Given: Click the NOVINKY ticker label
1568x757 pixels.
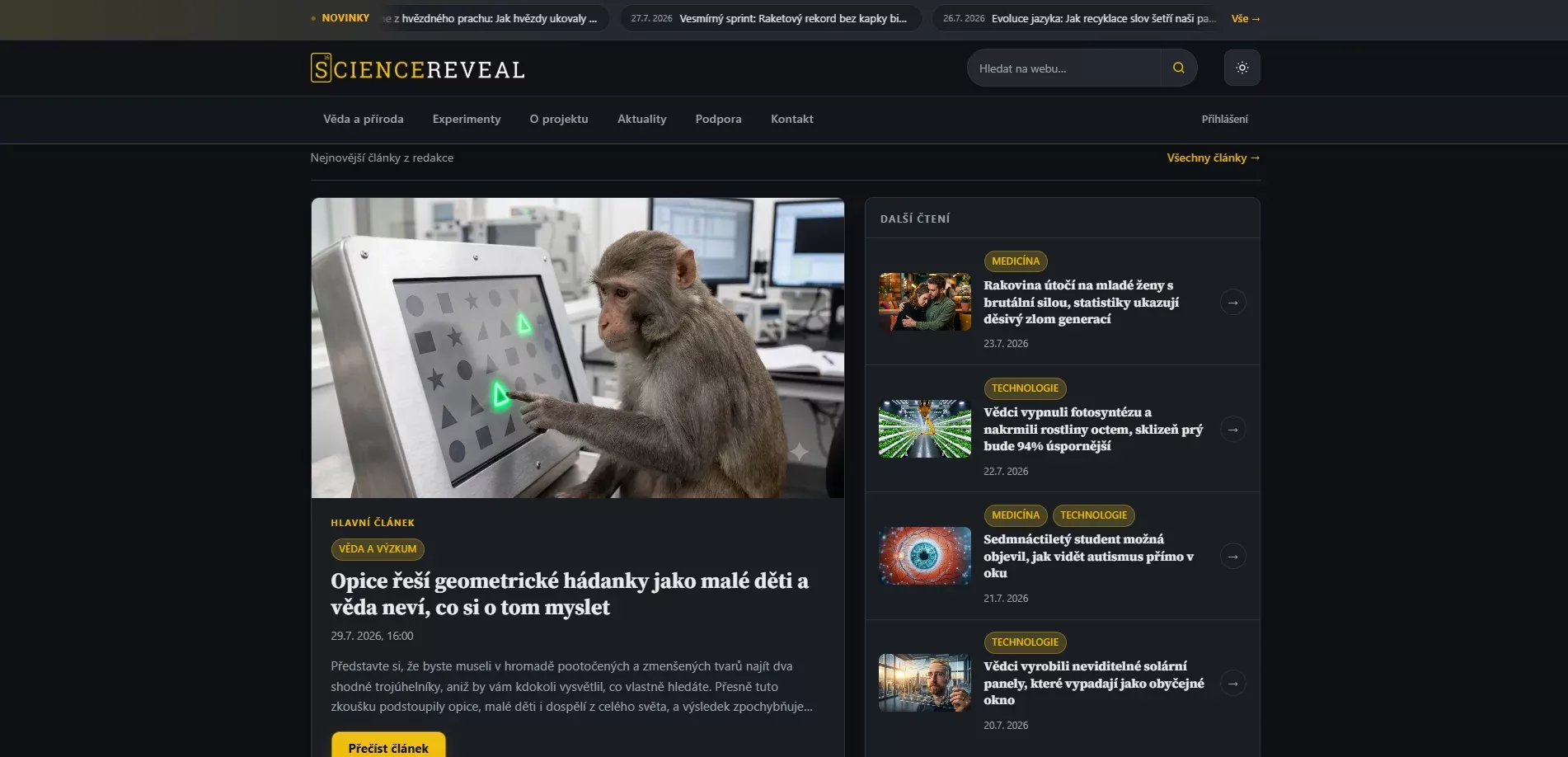Looking at the screenshot, I should [345, 18].
